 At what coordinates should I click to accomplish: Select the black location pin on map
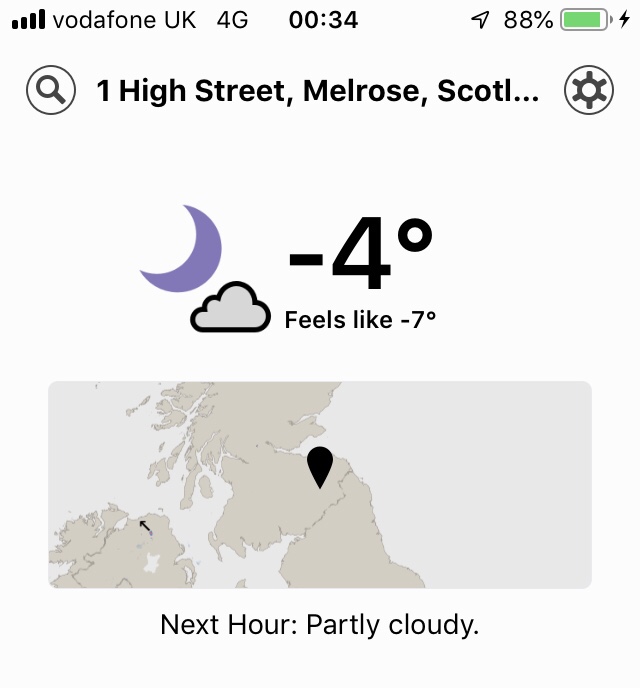(319, 466)
